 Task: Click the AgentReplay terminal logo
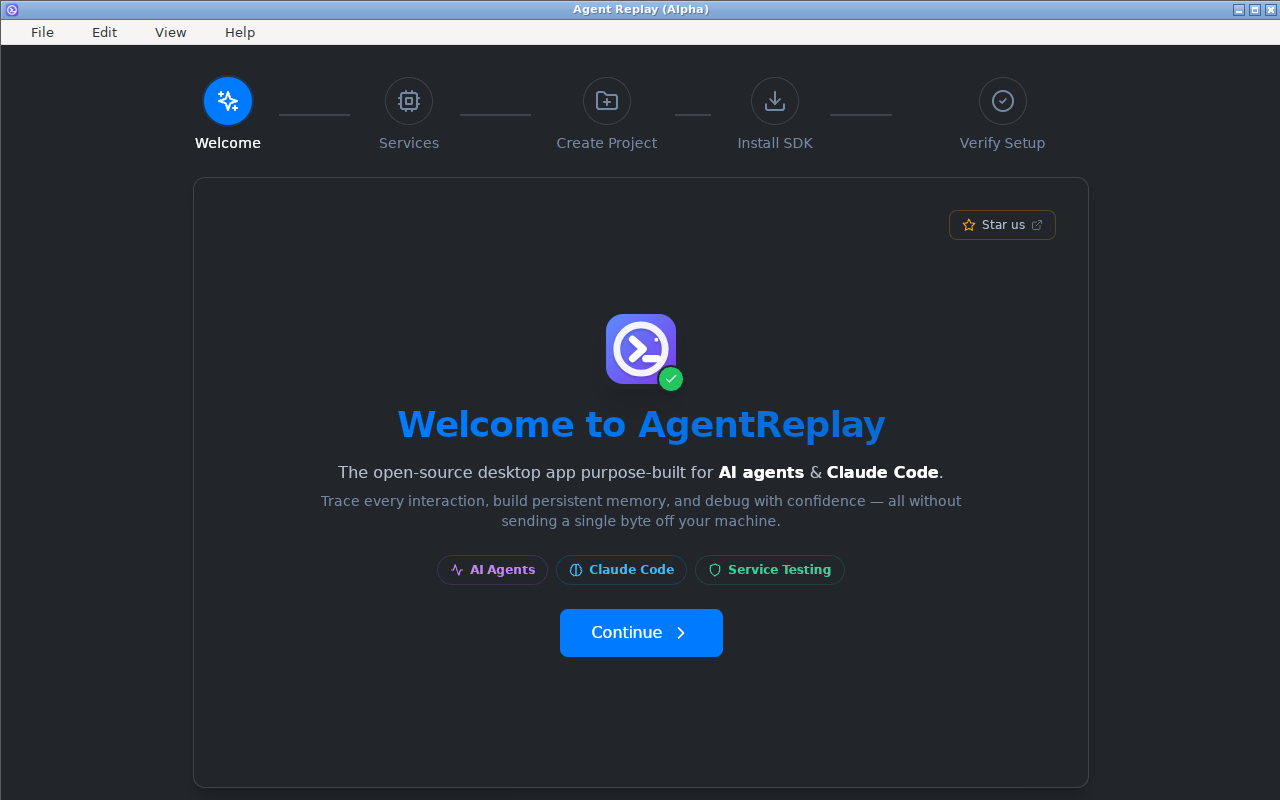641,349
